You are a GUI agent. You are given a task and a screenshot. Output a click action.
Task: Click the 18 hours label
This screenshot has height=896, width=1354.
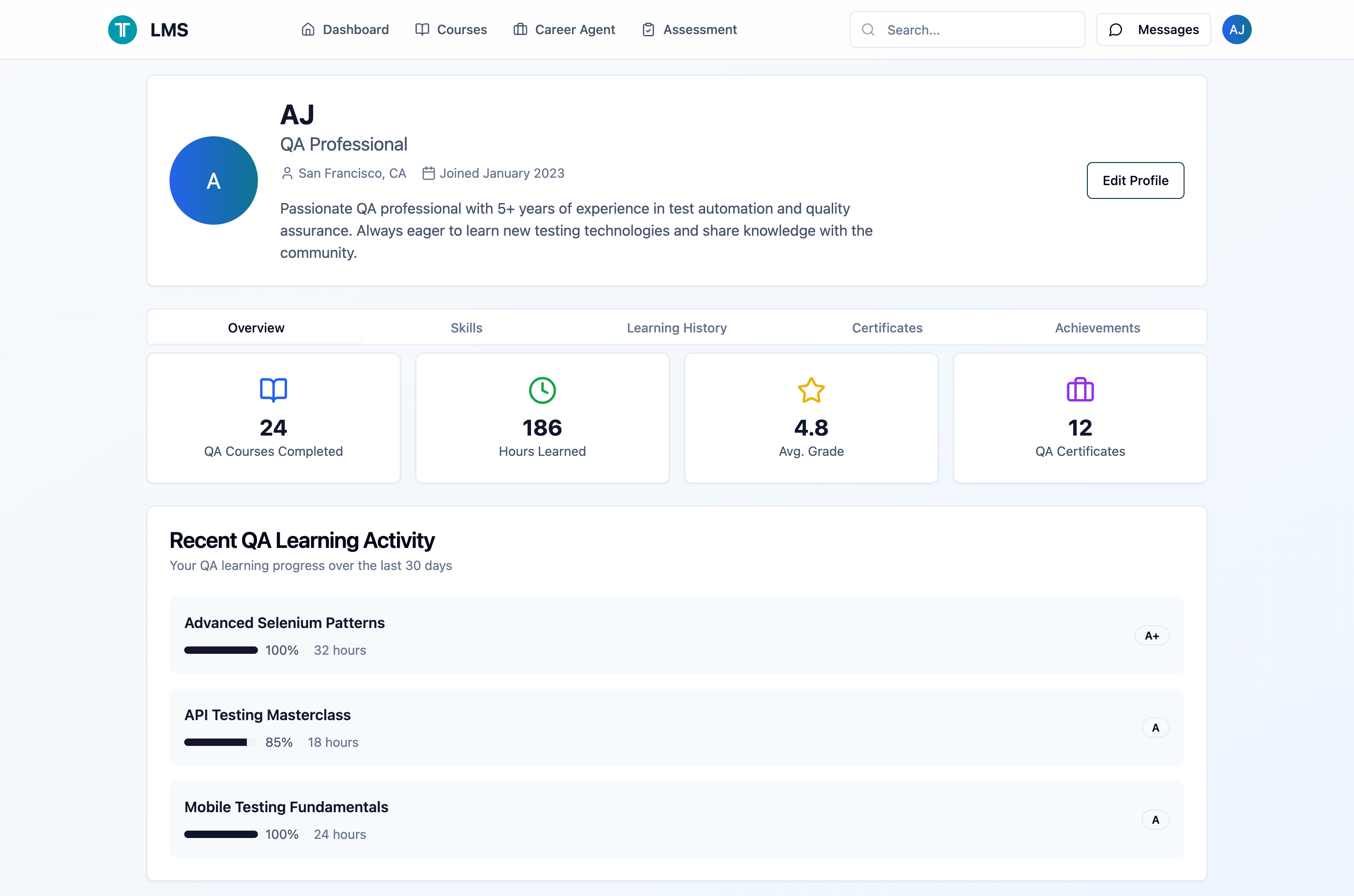[x=333, y=742]
